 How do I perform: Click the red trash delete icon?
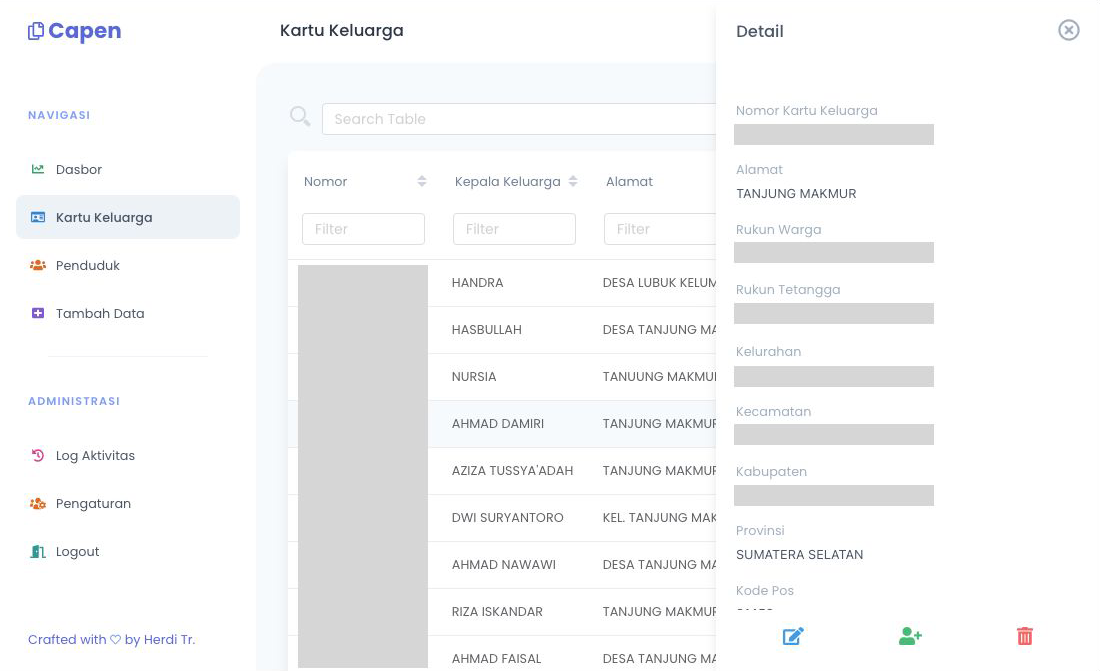pos(1025,636)
